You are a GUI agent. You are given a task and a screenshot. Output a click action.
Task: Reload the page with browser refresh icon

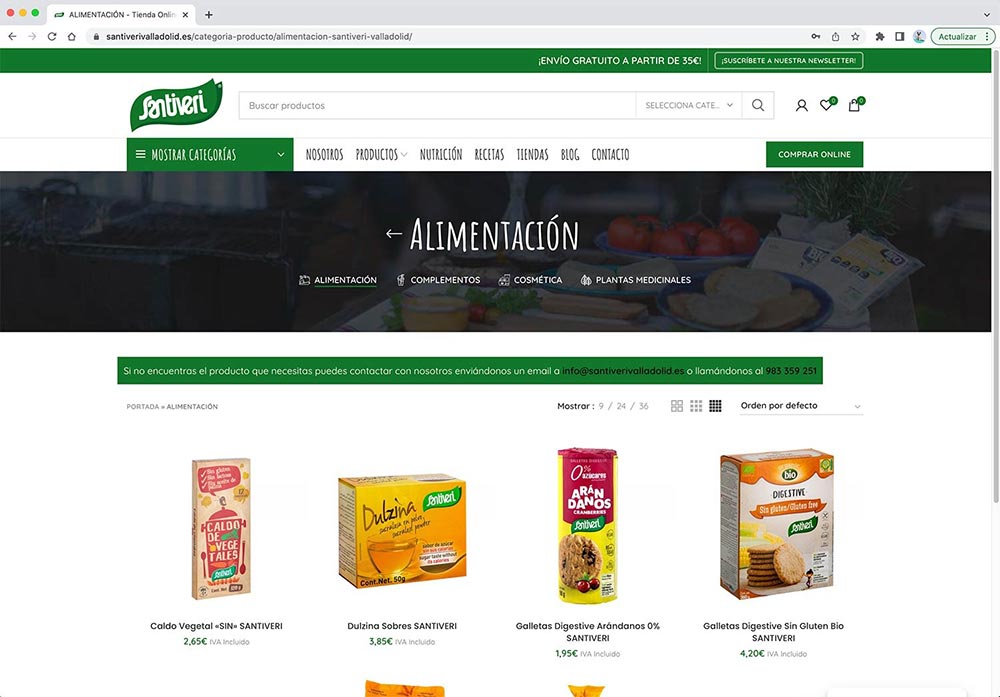(x=52, y=36)
